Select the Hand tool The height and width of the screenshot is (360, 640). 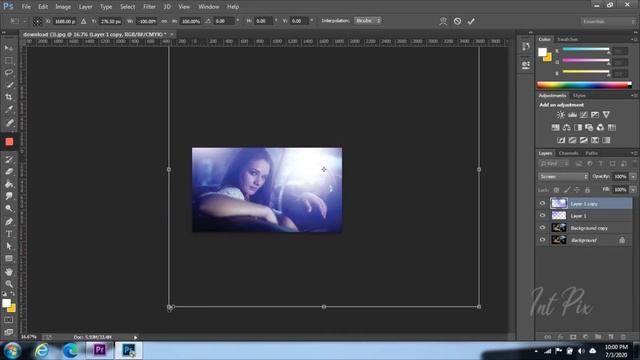9,271
